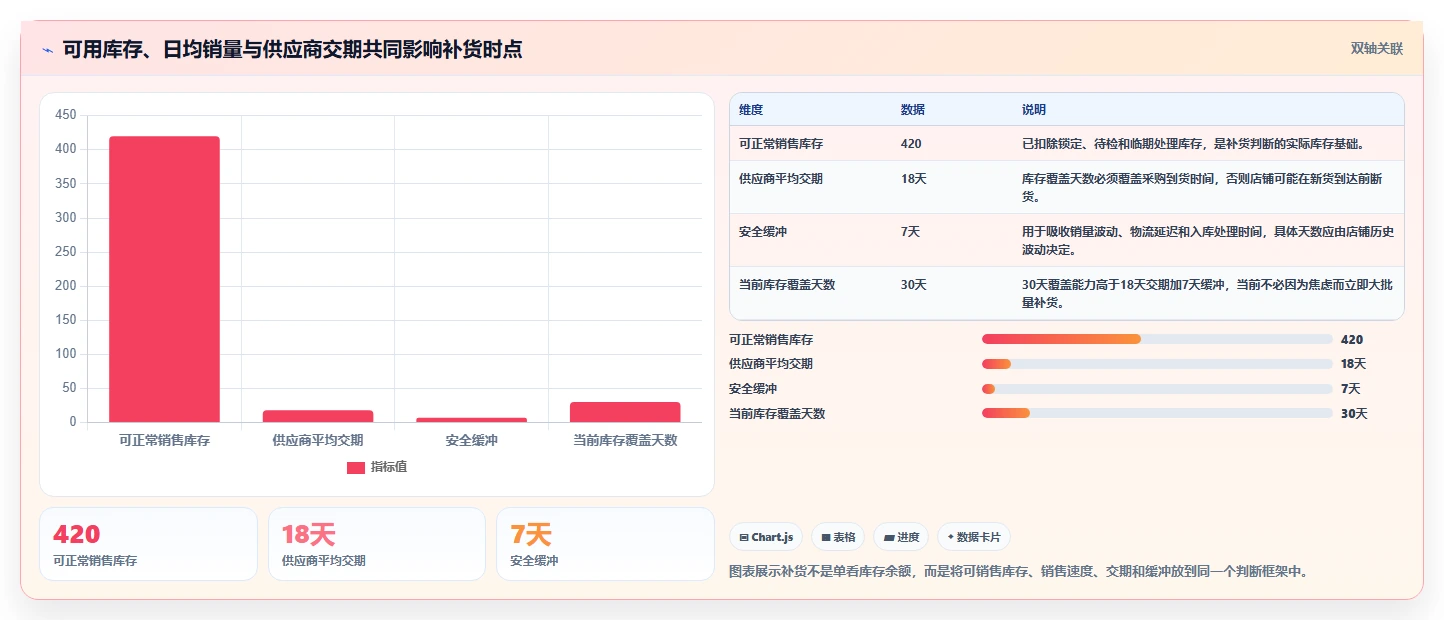Click the 30天 progress value label

pyautogui.click(x=1354, y=414)
